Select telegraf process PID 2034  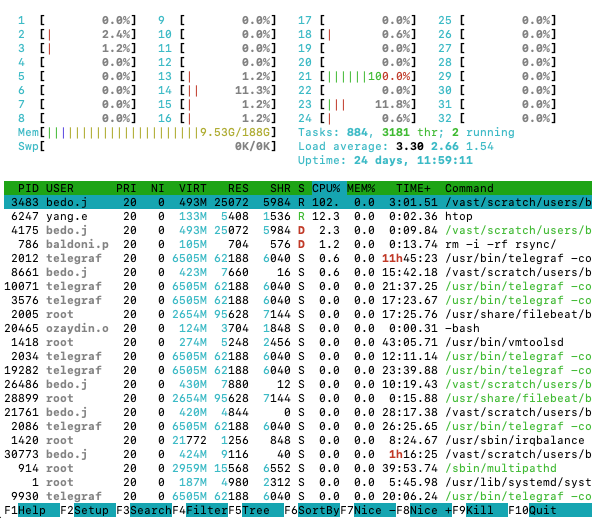(298, 356)
